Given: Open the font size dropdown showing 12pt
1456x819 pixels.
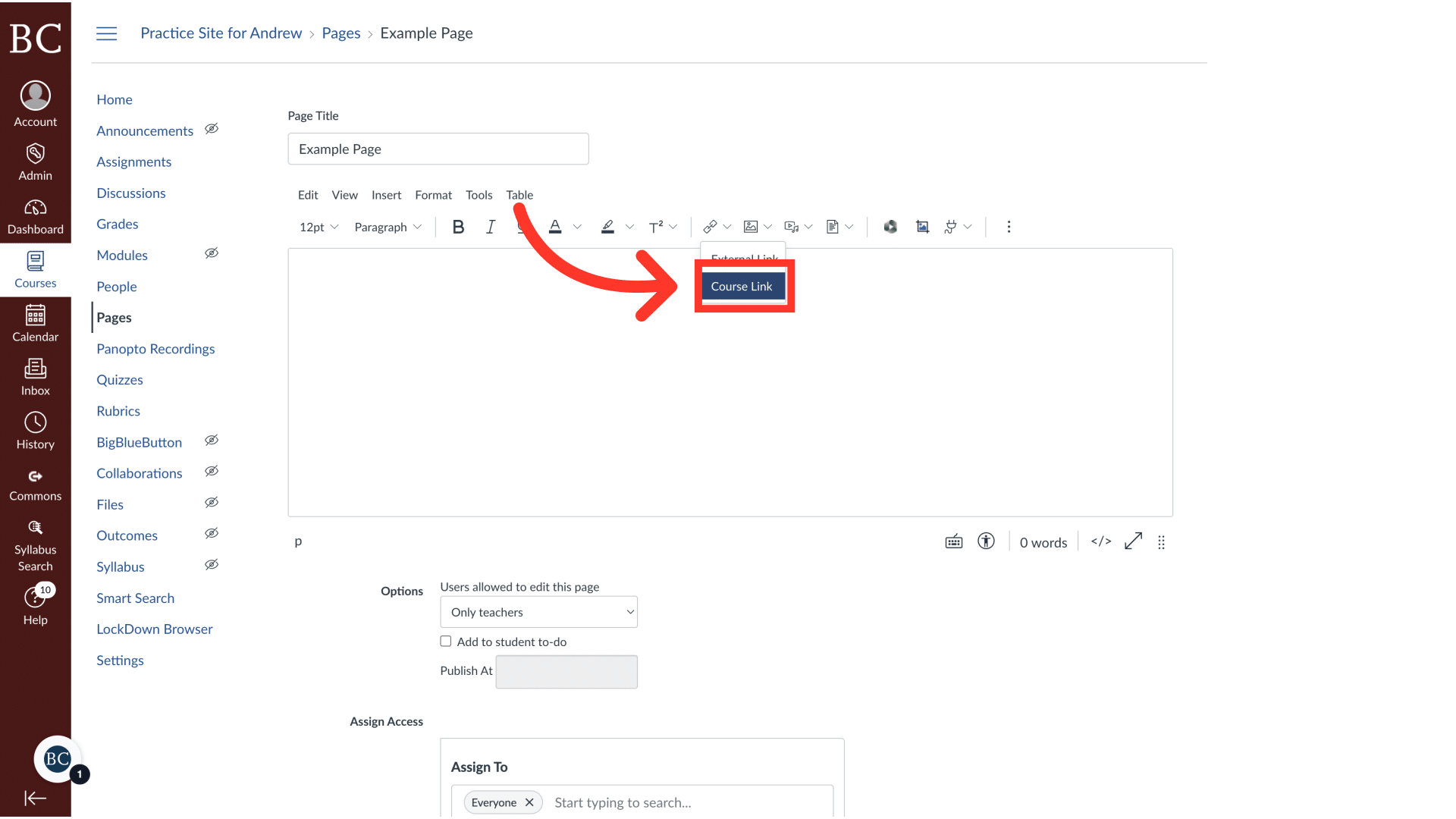Looking at the screenshot, I should pos(318,226).
